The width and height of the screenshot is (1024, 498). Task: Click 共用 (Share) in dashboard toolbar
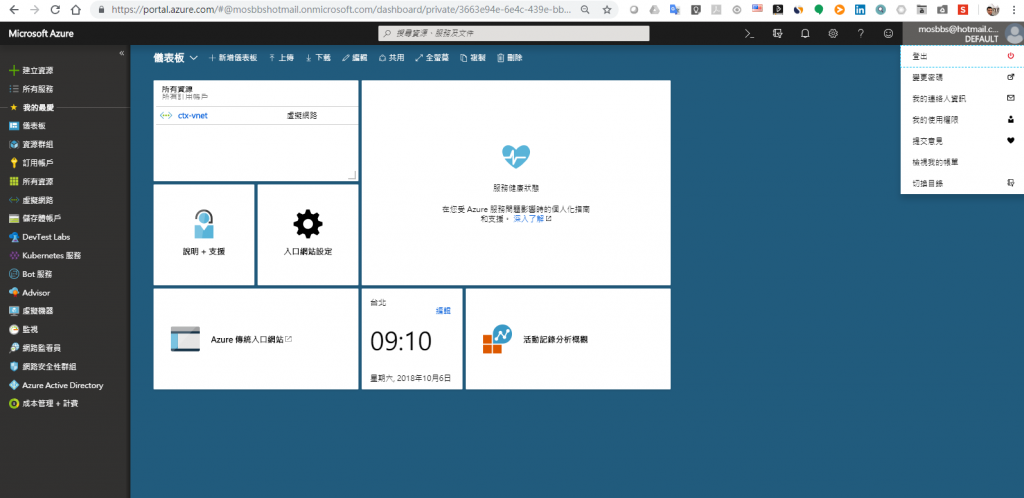(x=392, y=58)
